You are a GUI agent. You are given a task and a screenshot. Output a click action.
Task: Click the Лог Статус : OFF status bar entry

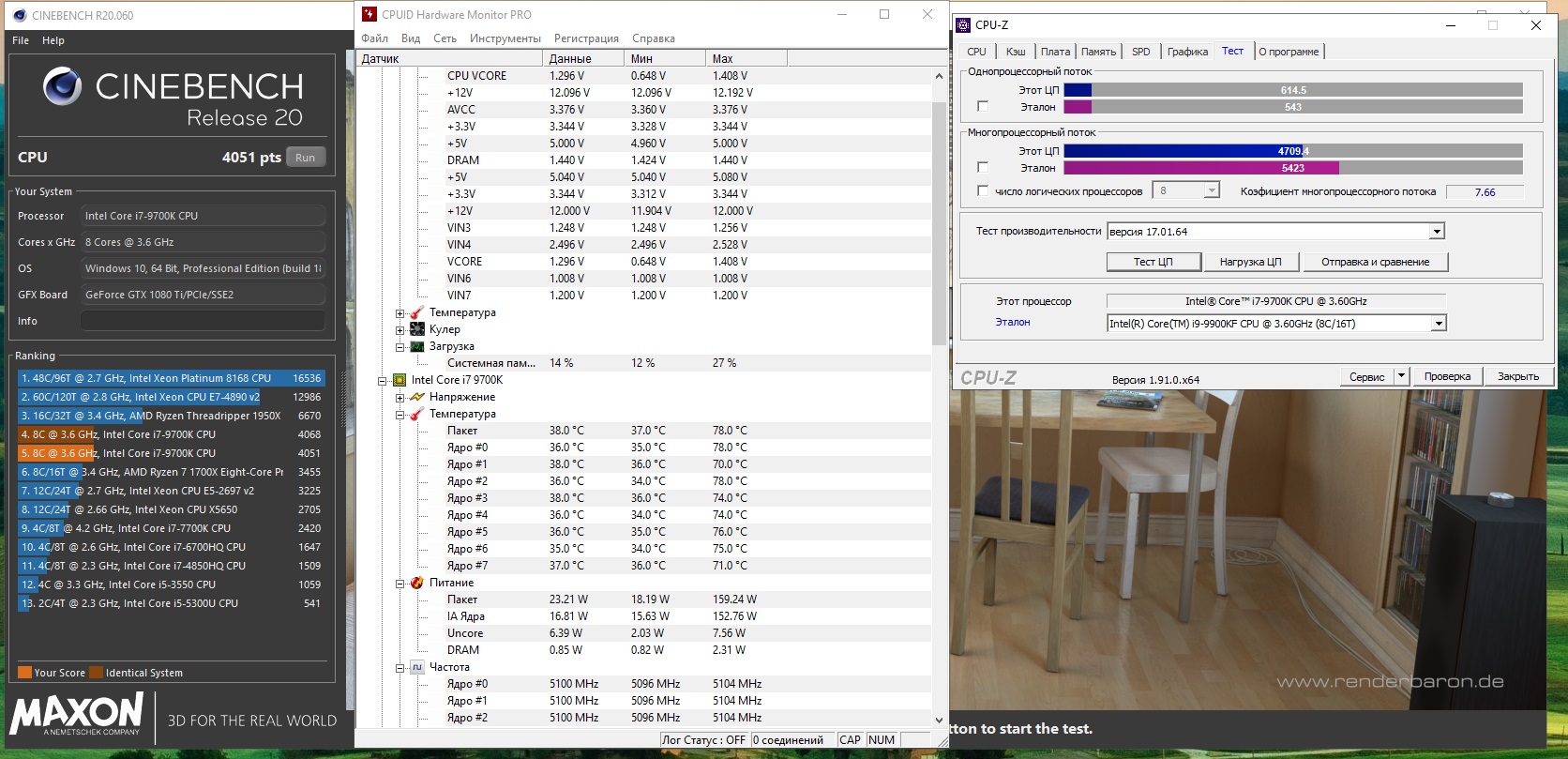(703, 740)
